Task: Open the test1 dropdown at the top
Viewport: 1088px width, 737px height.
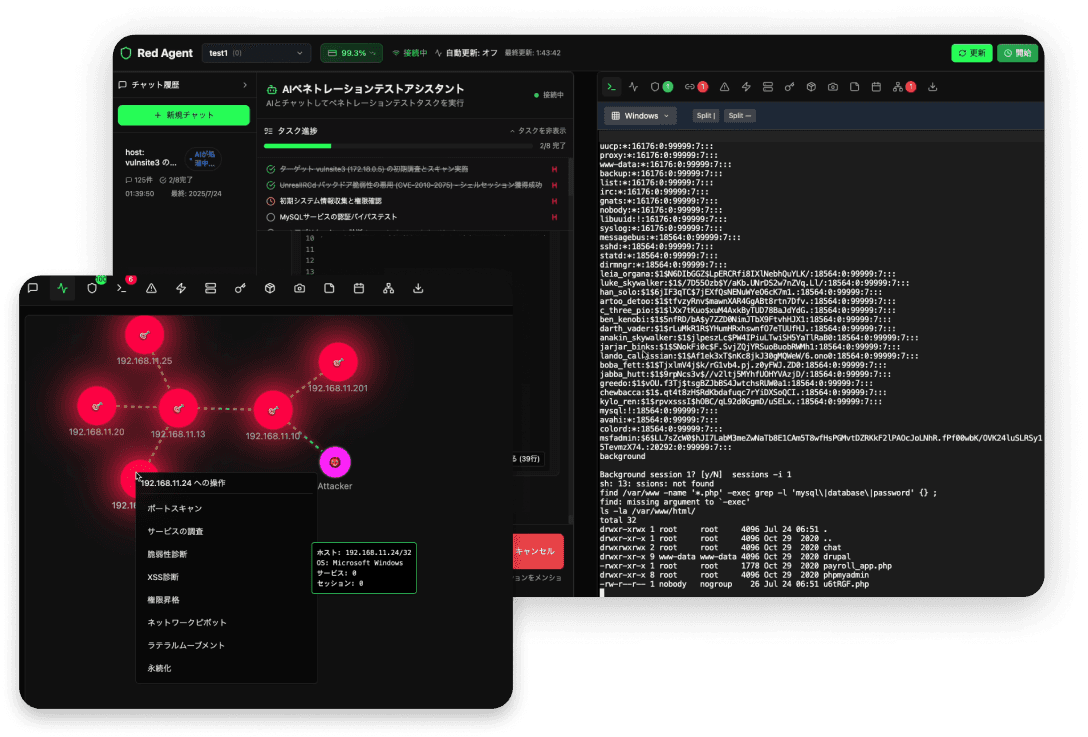Action: tap(256, 53)
